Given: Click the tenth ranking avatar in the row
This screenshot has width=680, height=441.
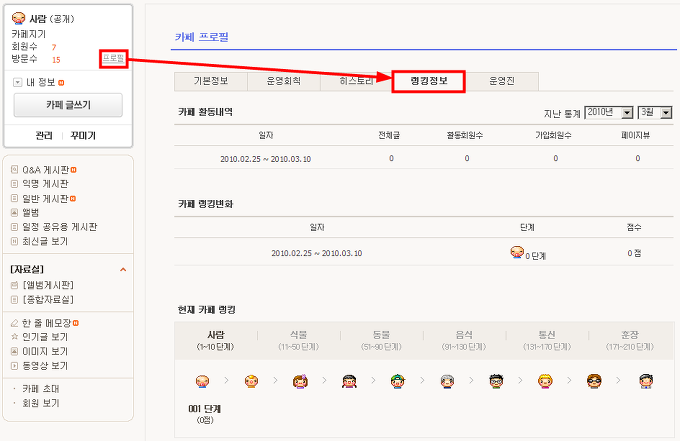Looking at the screenshot, I should coord(646,381).
